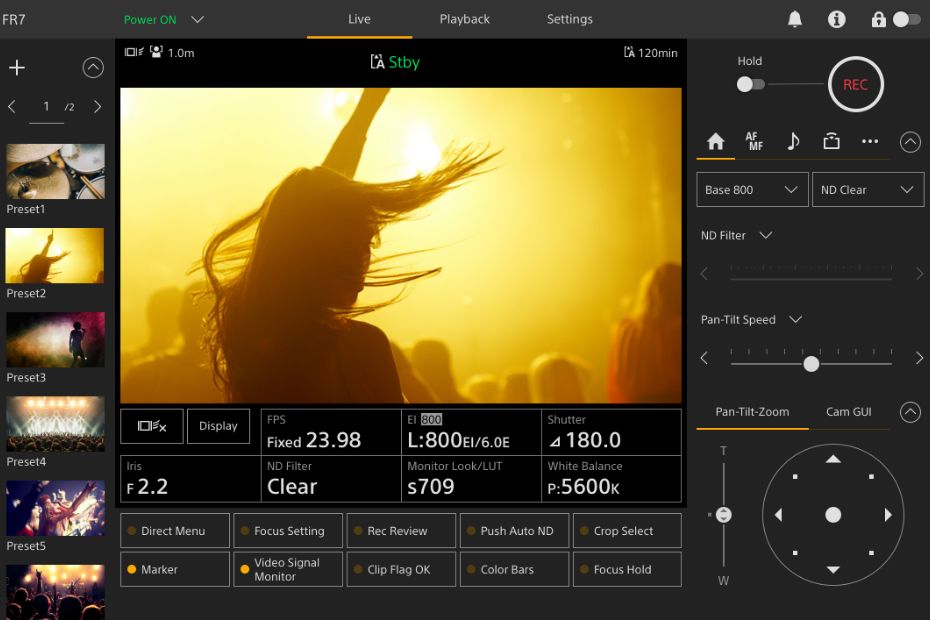Image resolution: width=930 pixels, height=620 pixels.
Task: Open the AF/MF focus settings tab
Action: [x=754, y=142]
